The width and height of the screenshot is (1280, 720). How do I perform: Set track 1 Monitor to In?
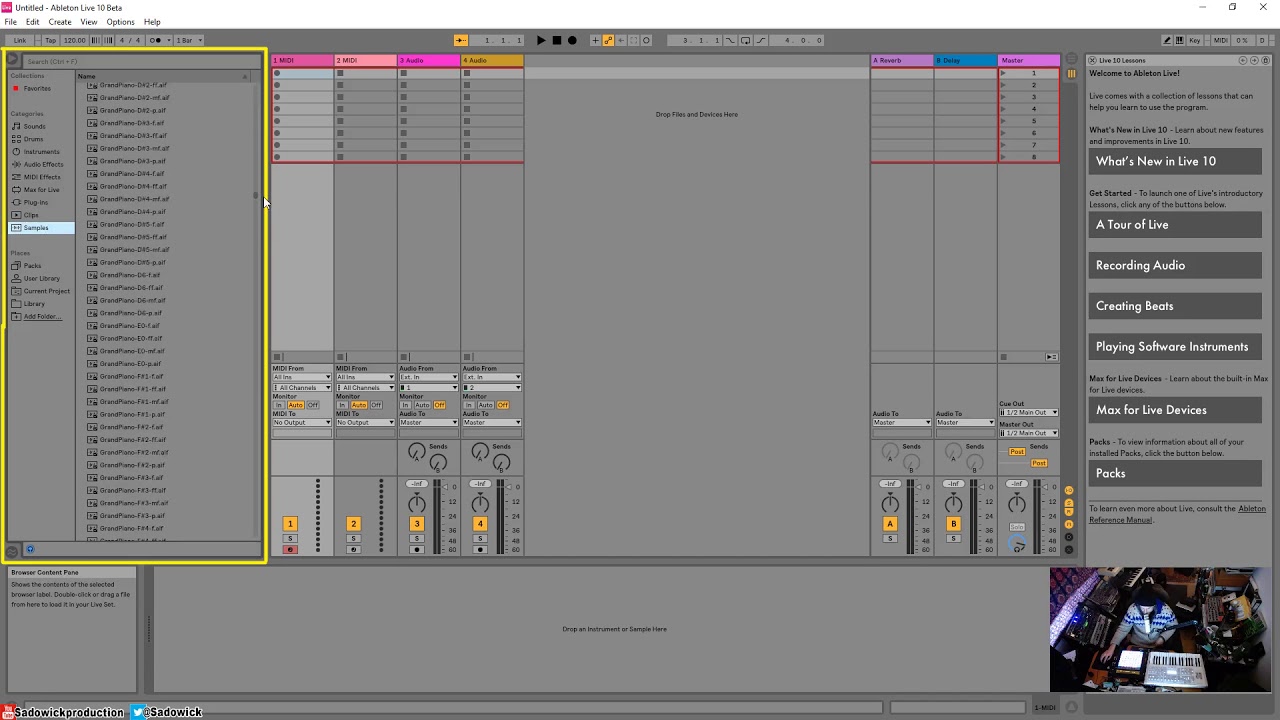pos(279,405)
